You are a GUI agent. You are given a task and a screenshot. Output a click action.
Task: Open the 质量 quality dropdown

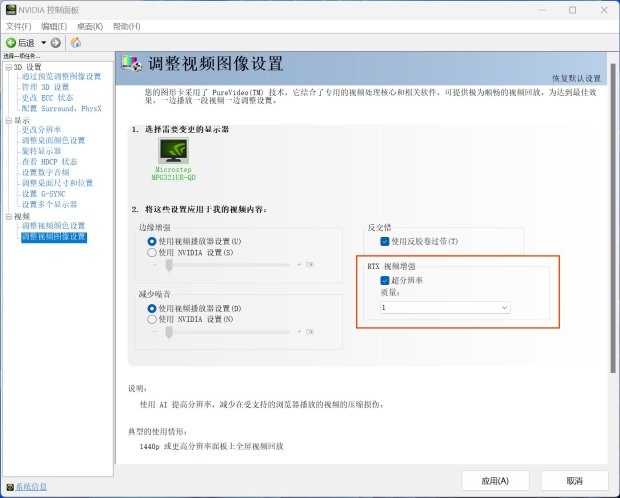445,308
